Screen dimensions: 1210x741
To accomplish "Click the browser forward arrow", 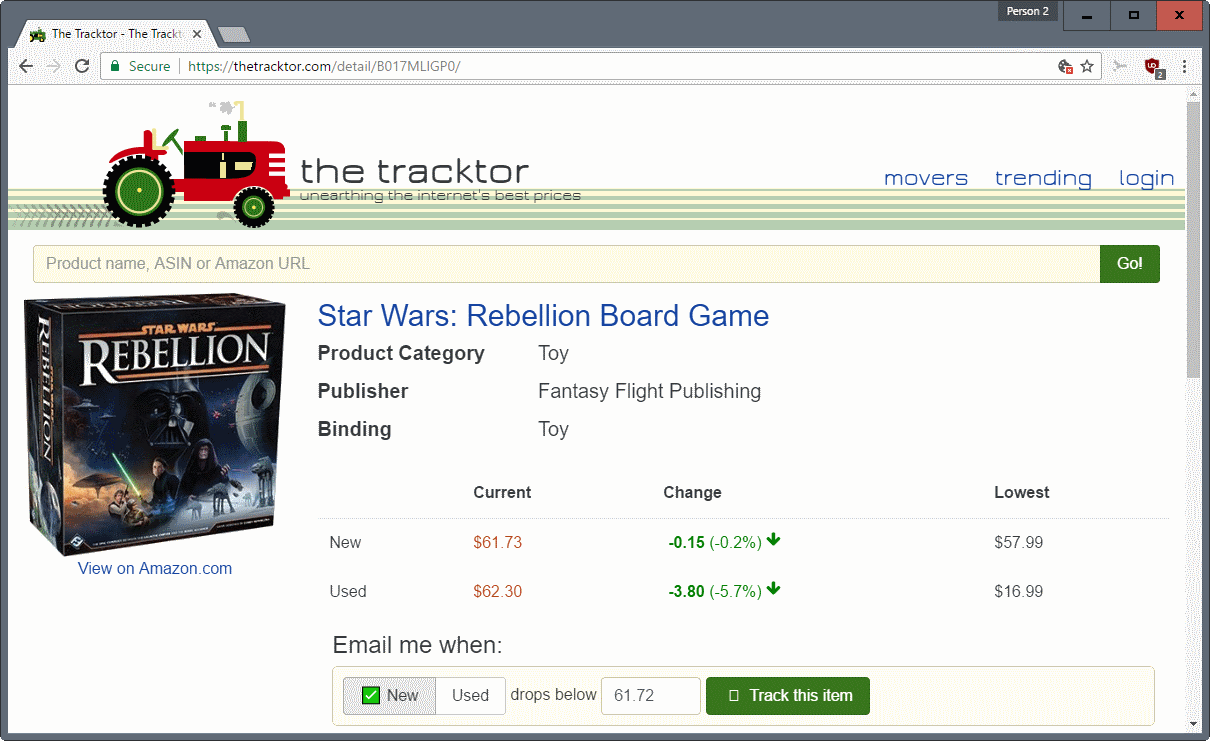I will (x=54, y=66).
